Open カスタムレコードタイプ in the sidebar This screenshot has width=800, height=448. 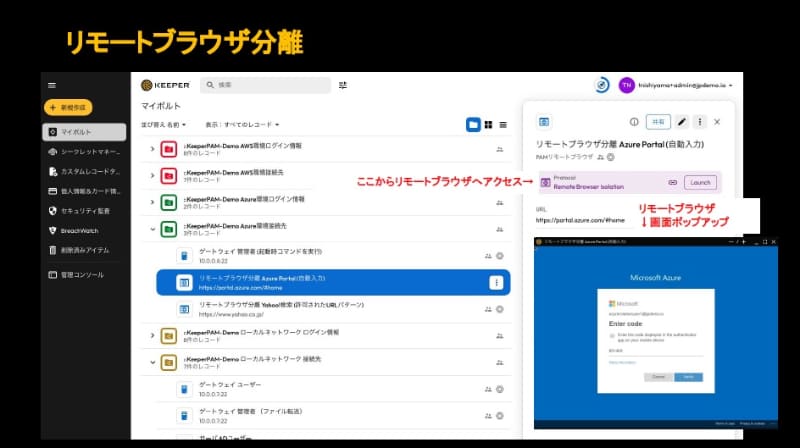(x=84, y=171)
